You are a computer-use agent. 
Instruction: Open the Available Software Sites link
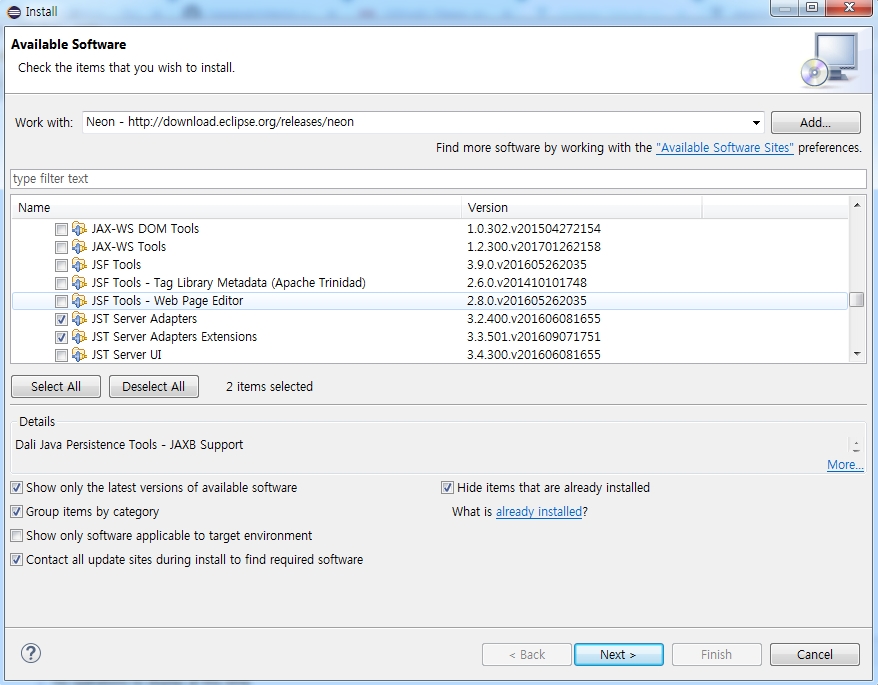725,148
